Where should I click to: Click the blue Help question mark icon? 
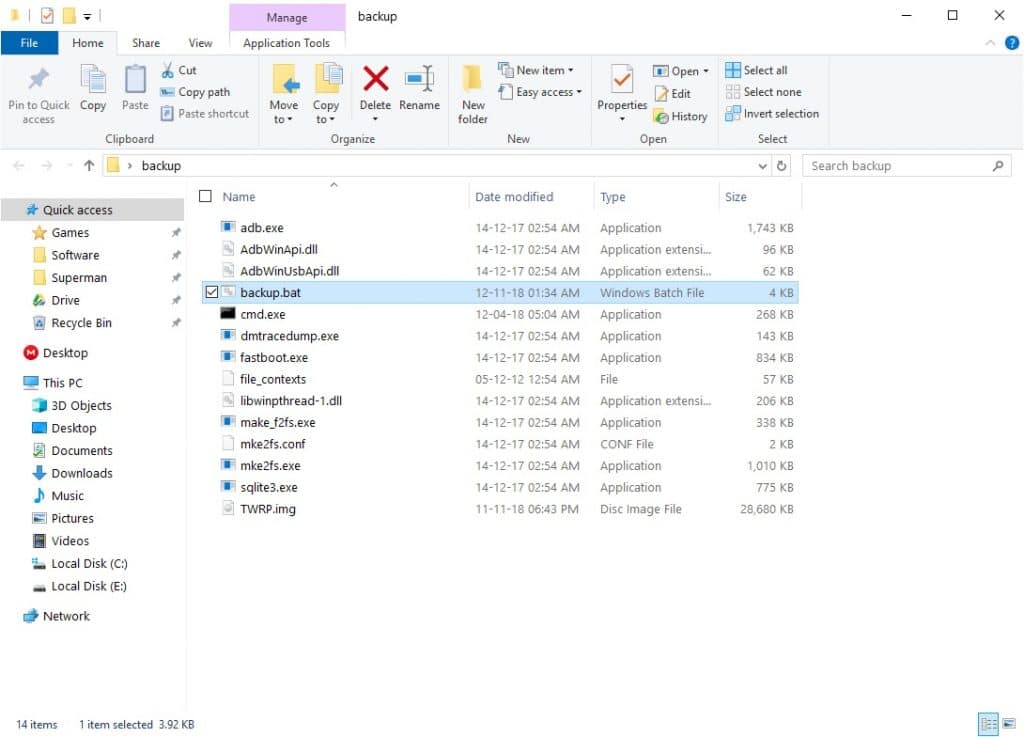(x=1012, y=43)
